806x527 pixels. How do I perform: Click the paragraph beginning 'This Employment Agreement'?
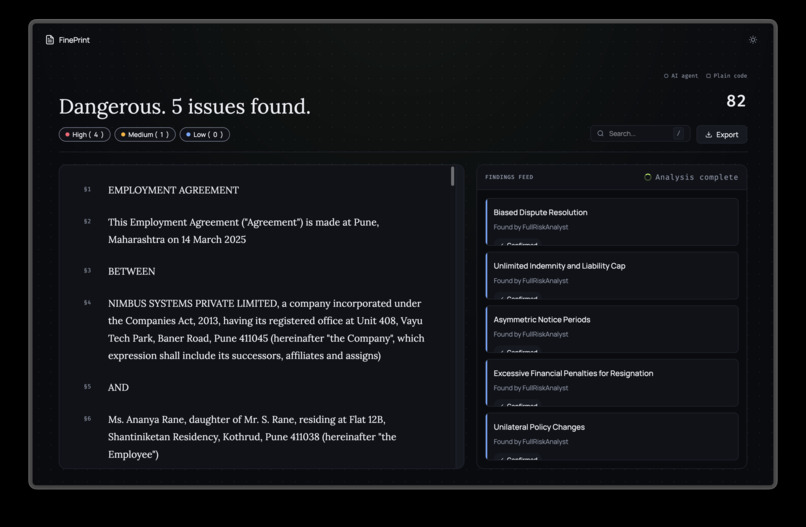coord(244,231)
